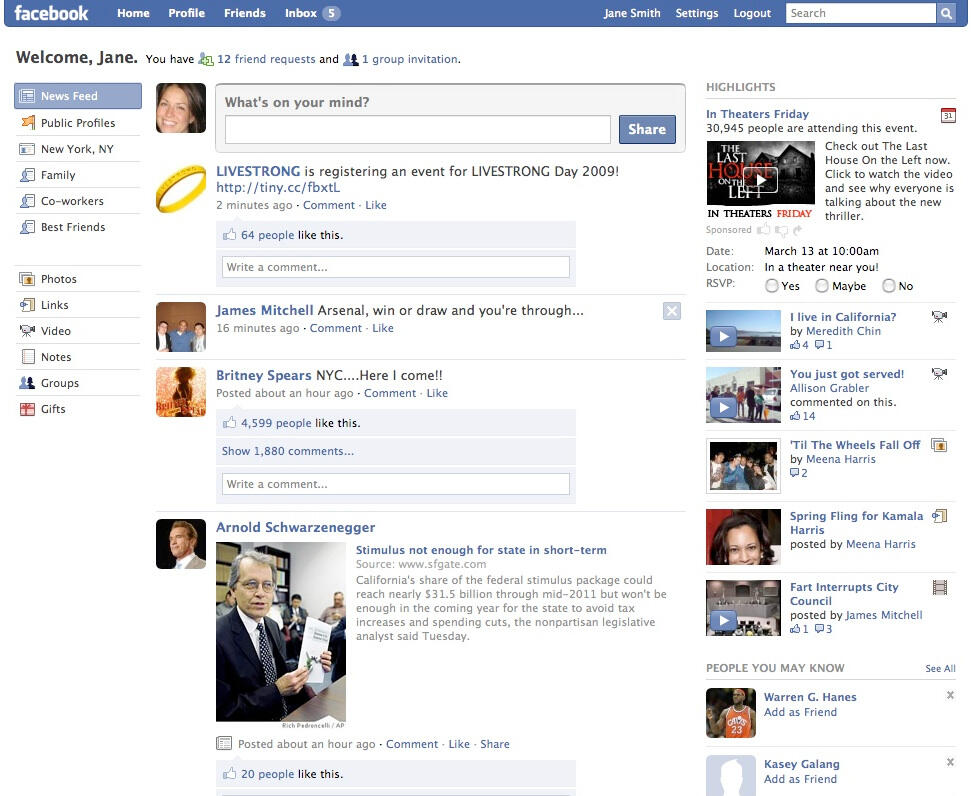Click the Share status button

(x=647, y=129)
